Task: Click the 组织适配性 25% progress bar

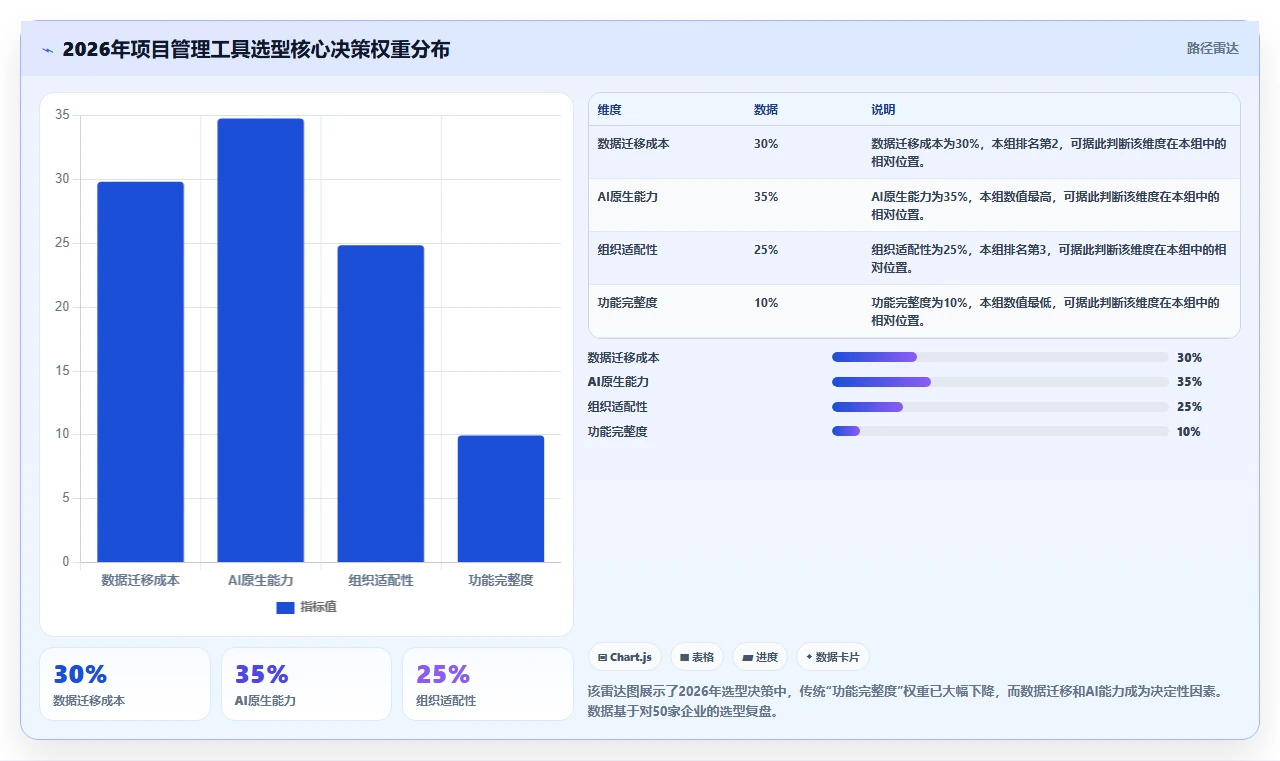Action: (x=1000, y=407)
